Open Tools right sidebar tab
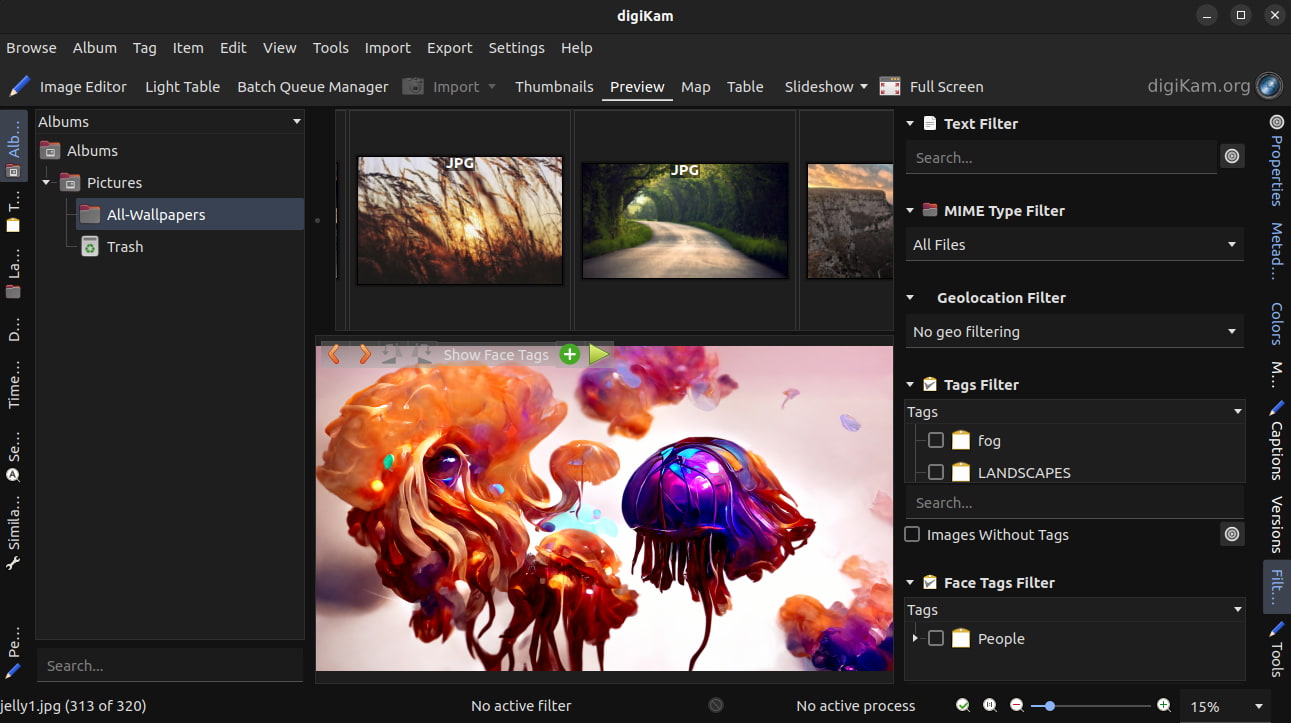This screenshot has width=1291, height=723. click(1276, 649)
